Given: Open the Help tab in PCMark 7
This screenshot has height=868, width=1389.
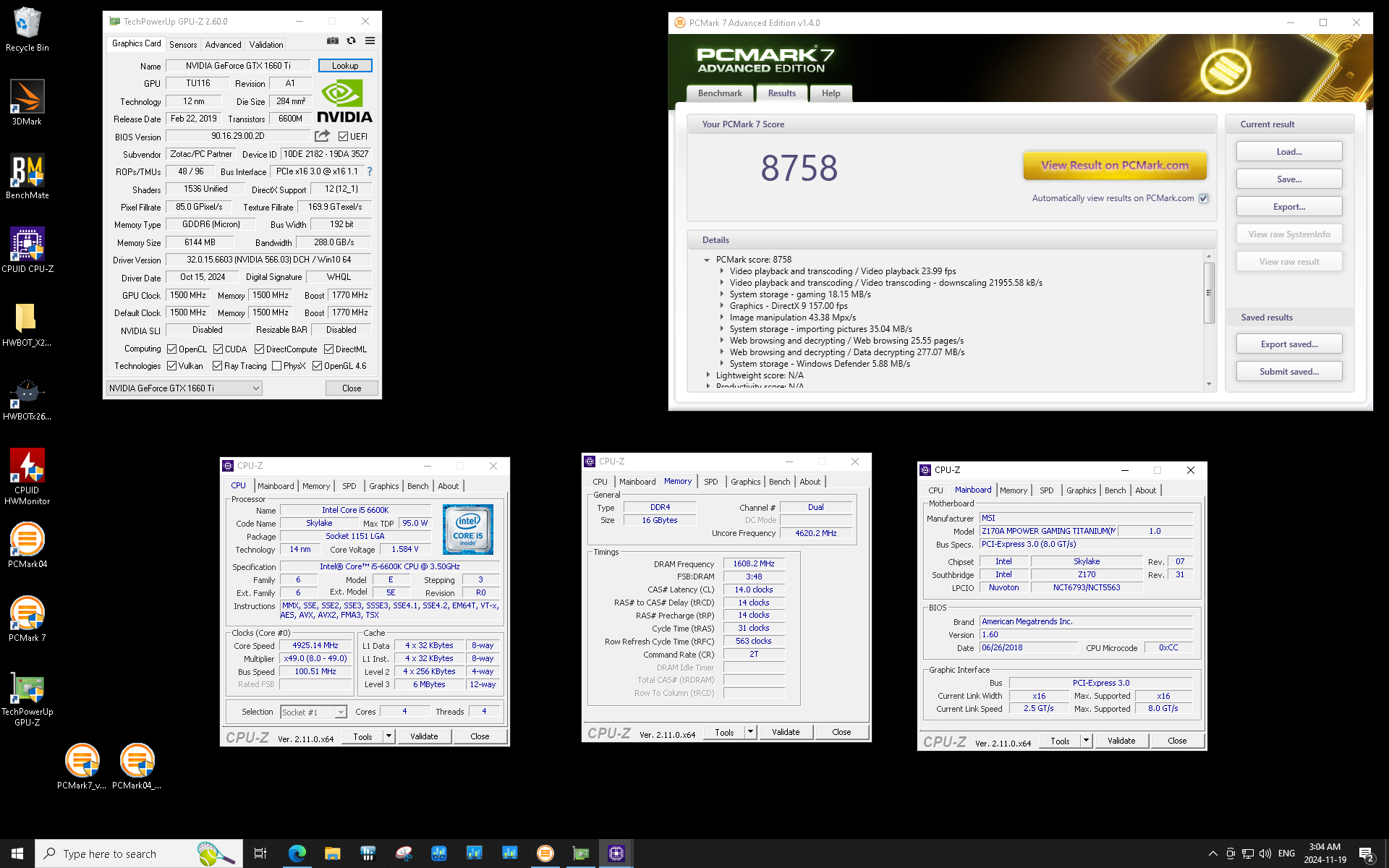Looking at the screenshot, I should 831,93.
